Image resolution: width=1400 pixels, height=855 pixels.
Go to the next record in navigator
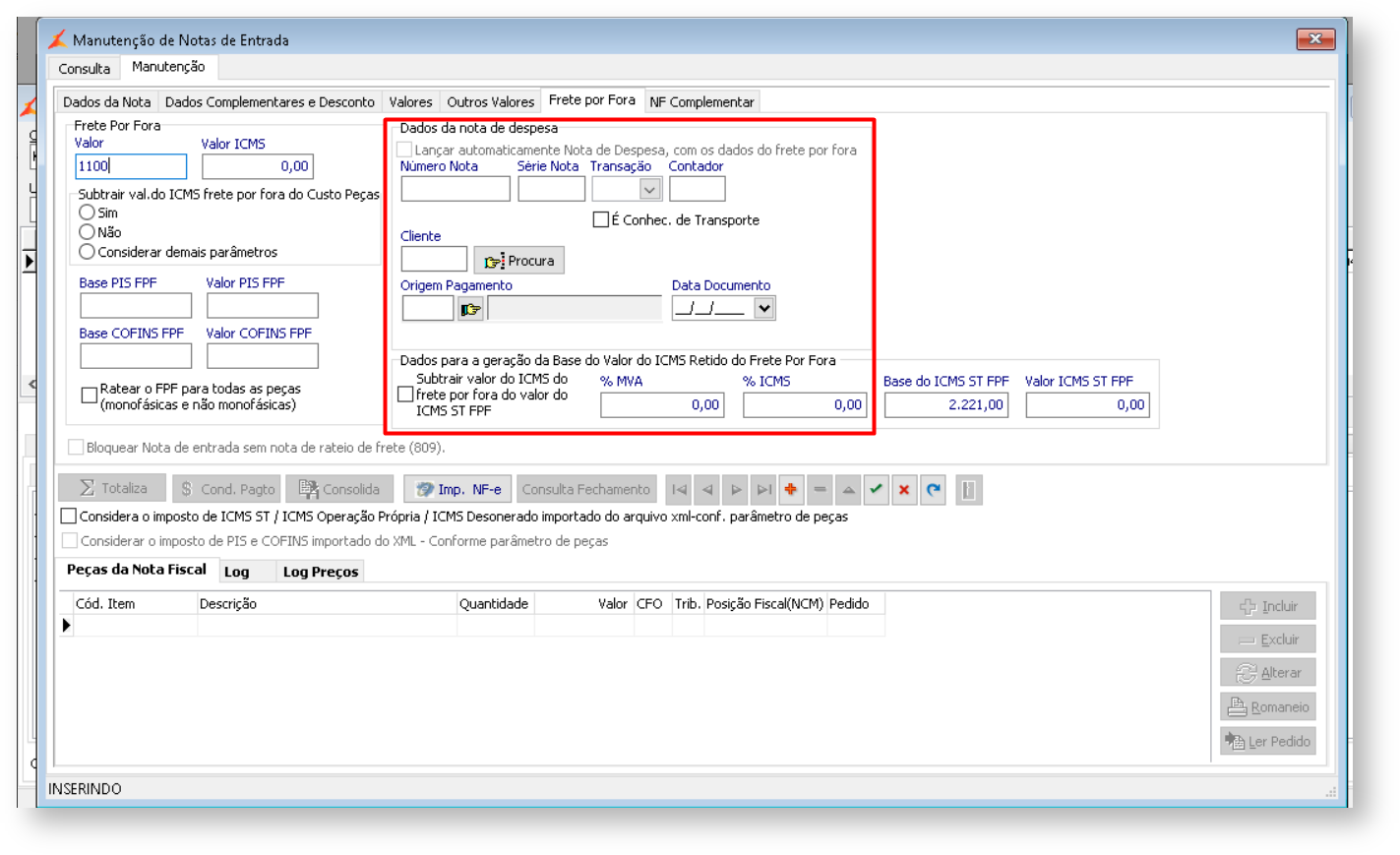tap(736, 490)
